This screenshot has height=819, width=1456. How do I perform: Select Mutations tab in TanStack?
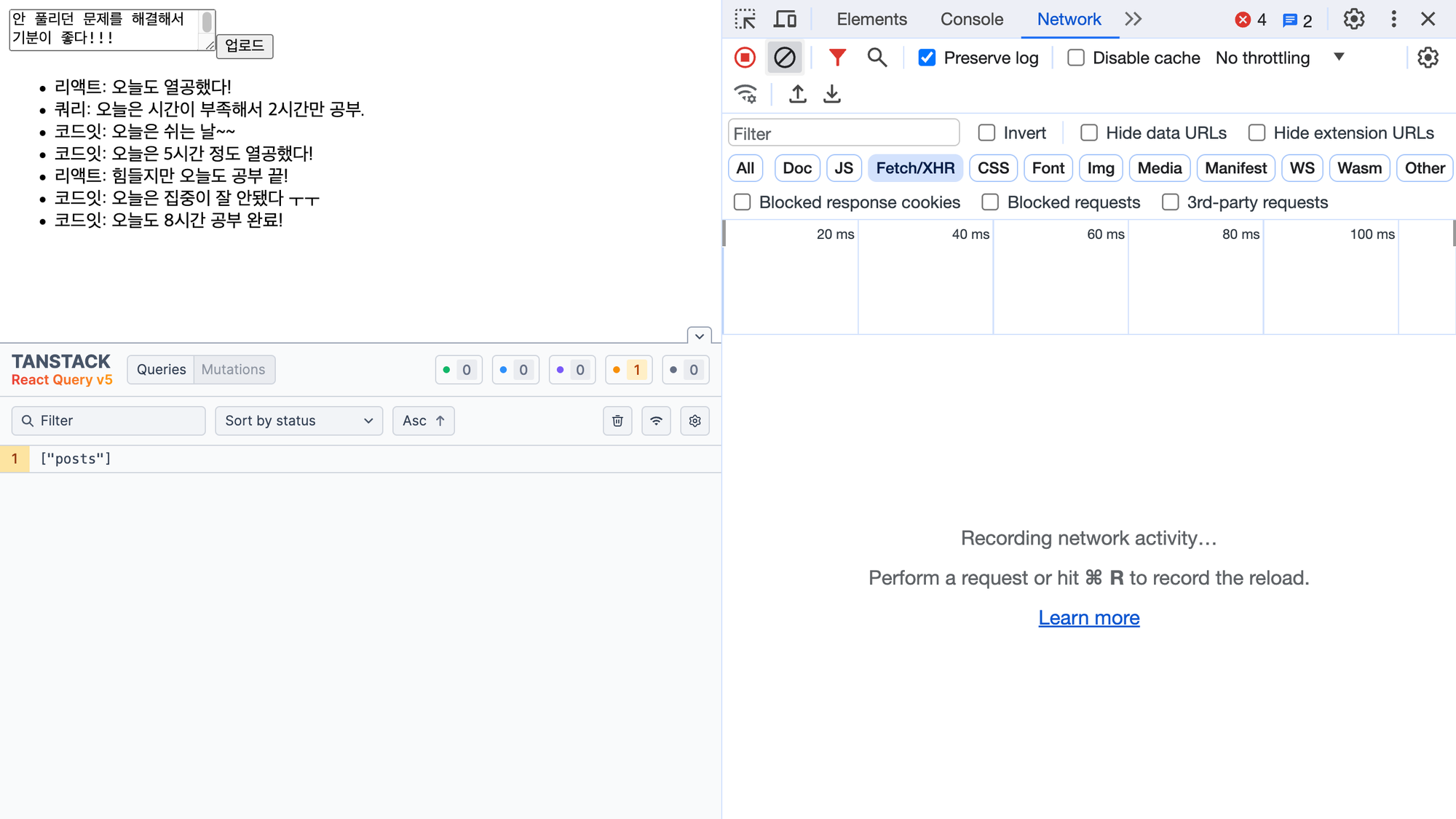[233, 369]
